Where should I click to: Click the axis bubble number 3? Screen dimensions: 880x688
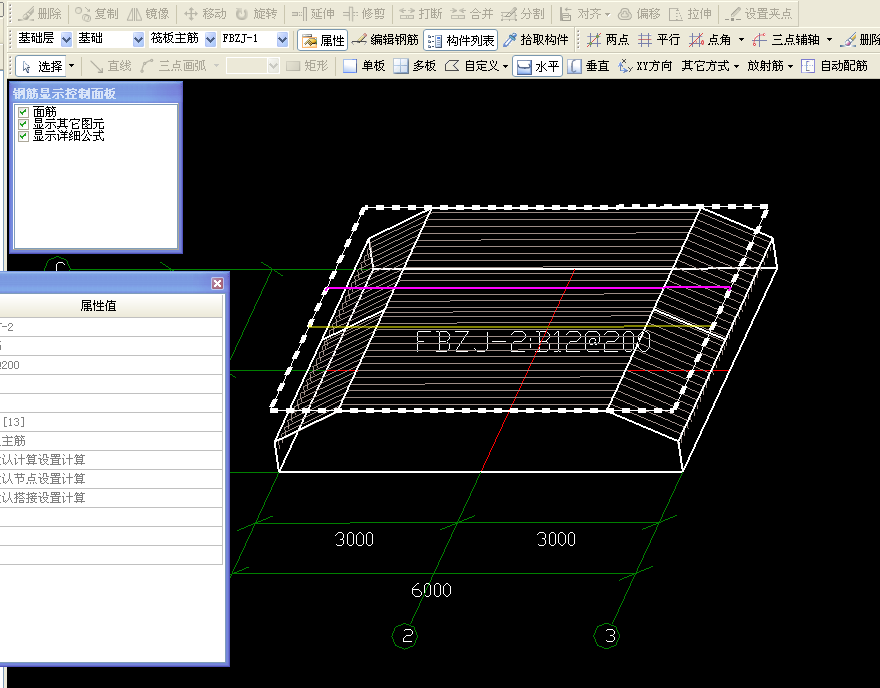pyautogui.click(x=607, y=636)
